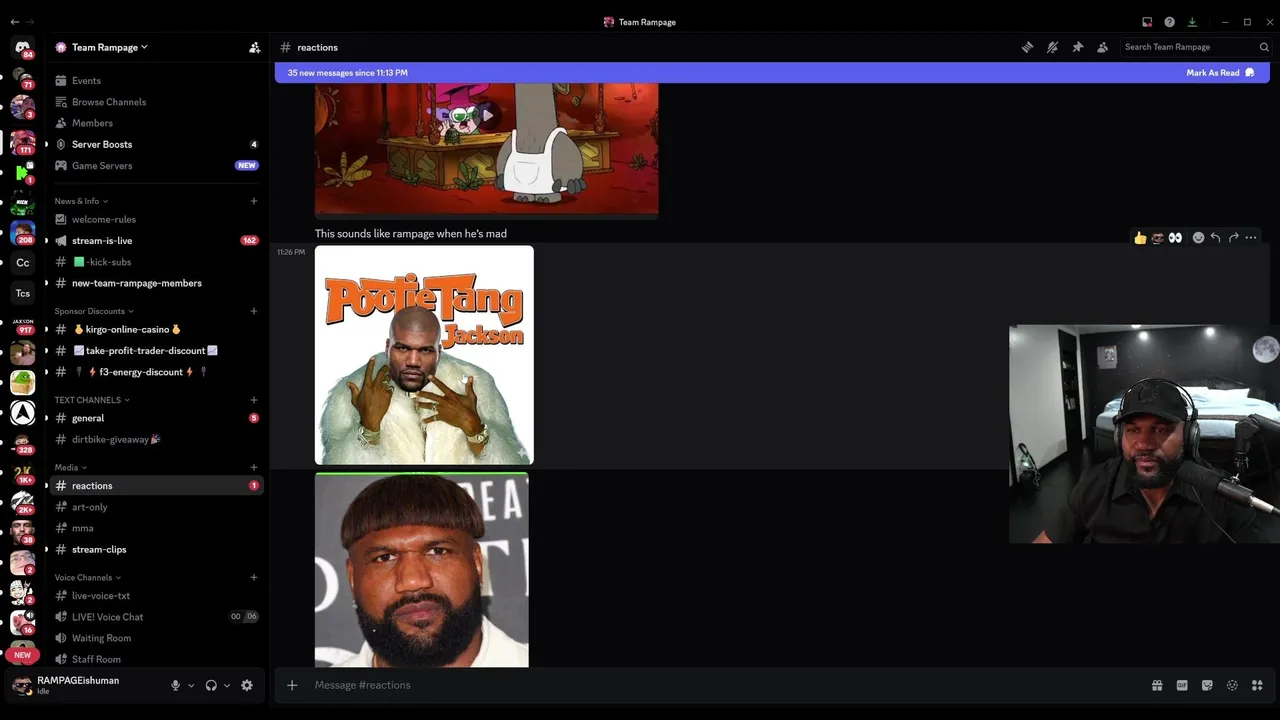Image resolution: width=1280 pixels, height=720 pixels.
Task: Open the GIF picker icon
Action: pos(1182,685)
